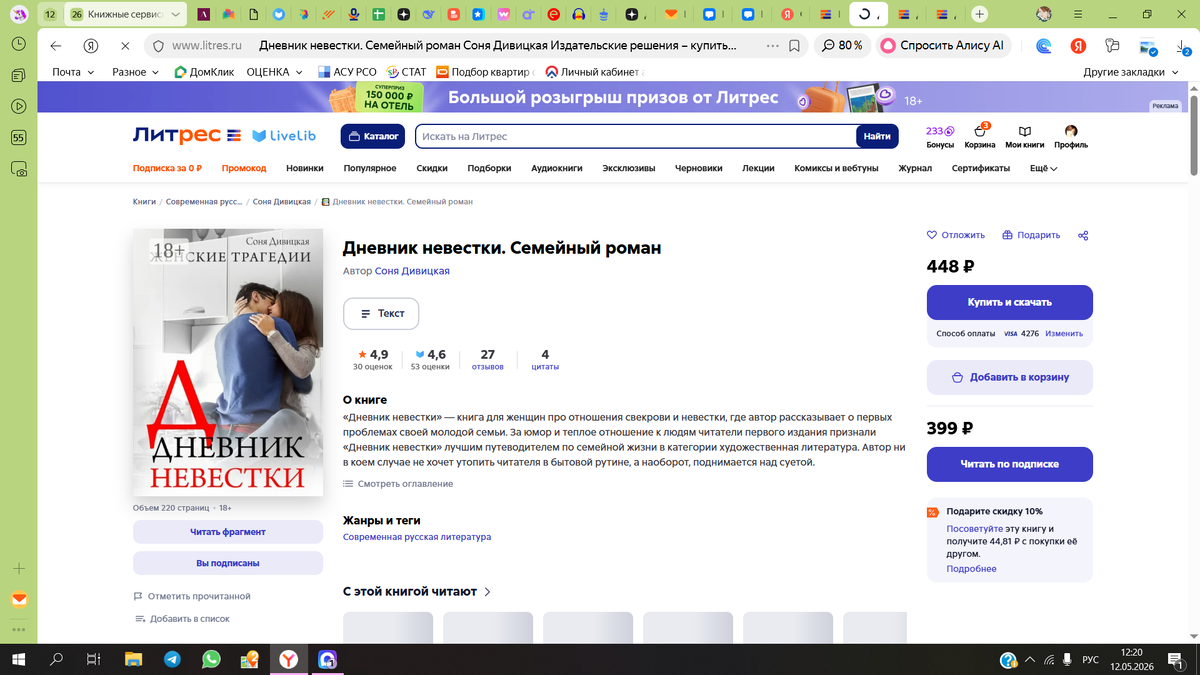This screenshot has height=675, width=1200.
Task: Open a new browser tab with plus
Action: pyautogui.click(x=980, y=14)
